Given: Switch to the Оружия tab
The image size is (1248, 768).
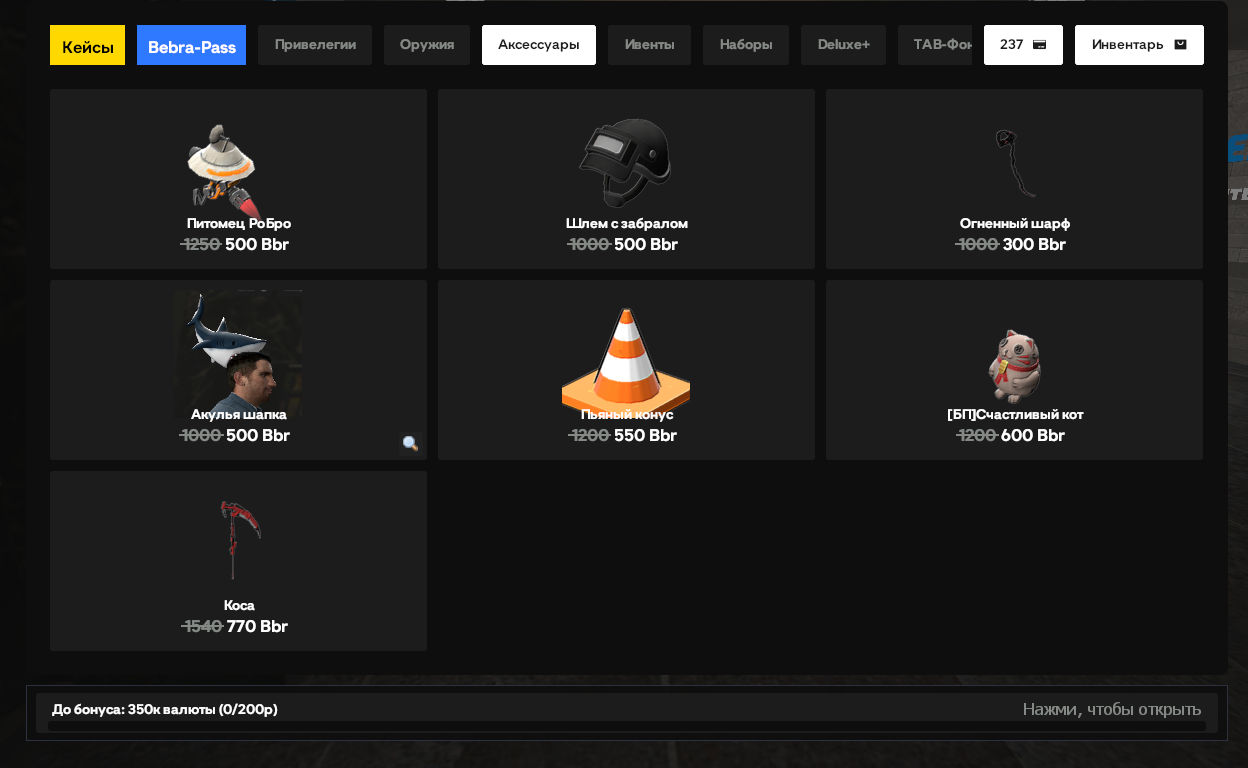Looking at the screenshot, I should pos(427,45).
